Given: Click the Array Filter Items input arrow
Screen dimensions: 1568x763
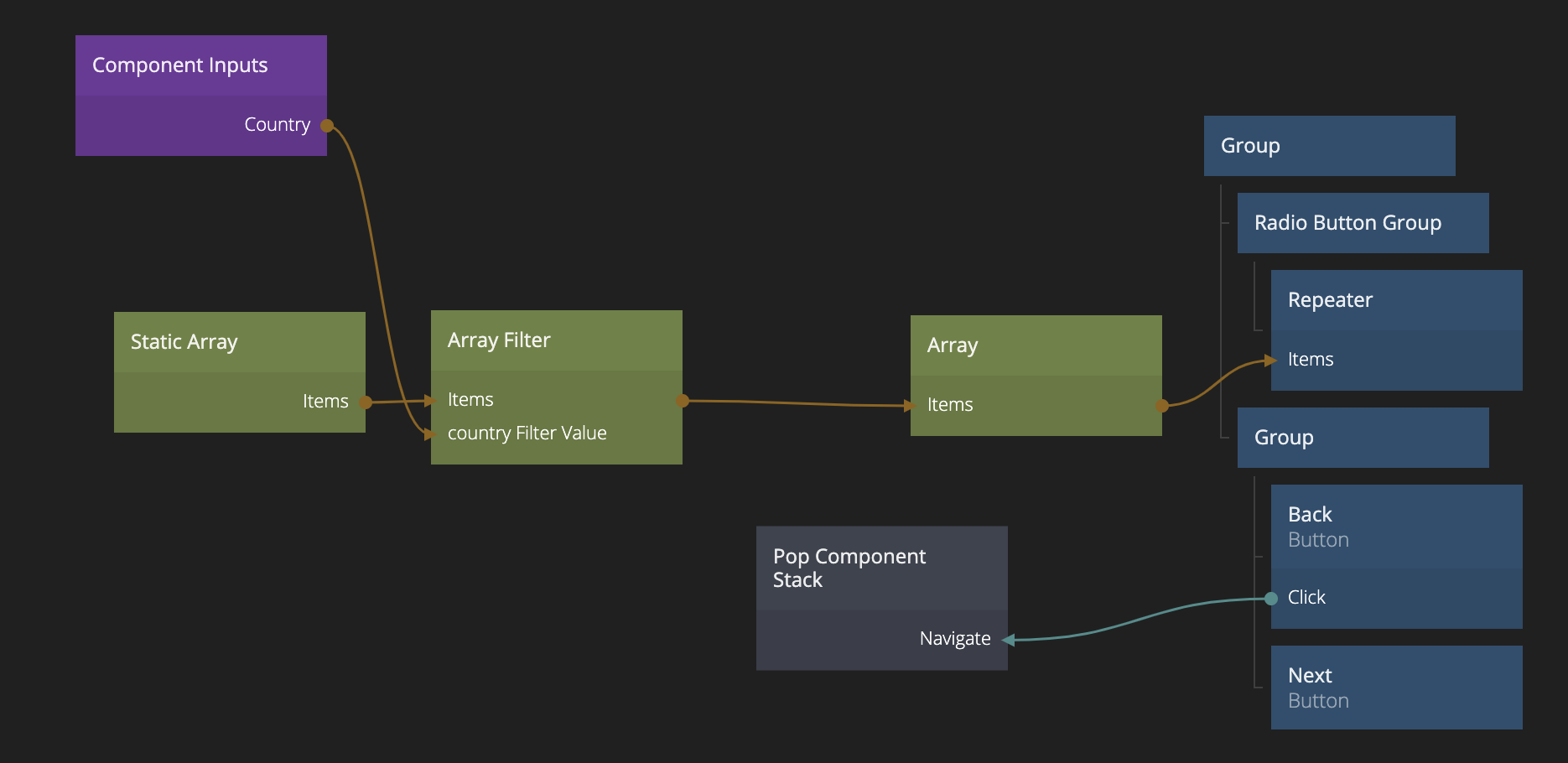Looking at the screenshot, I should pyautogui.click(x=430, y=401).
